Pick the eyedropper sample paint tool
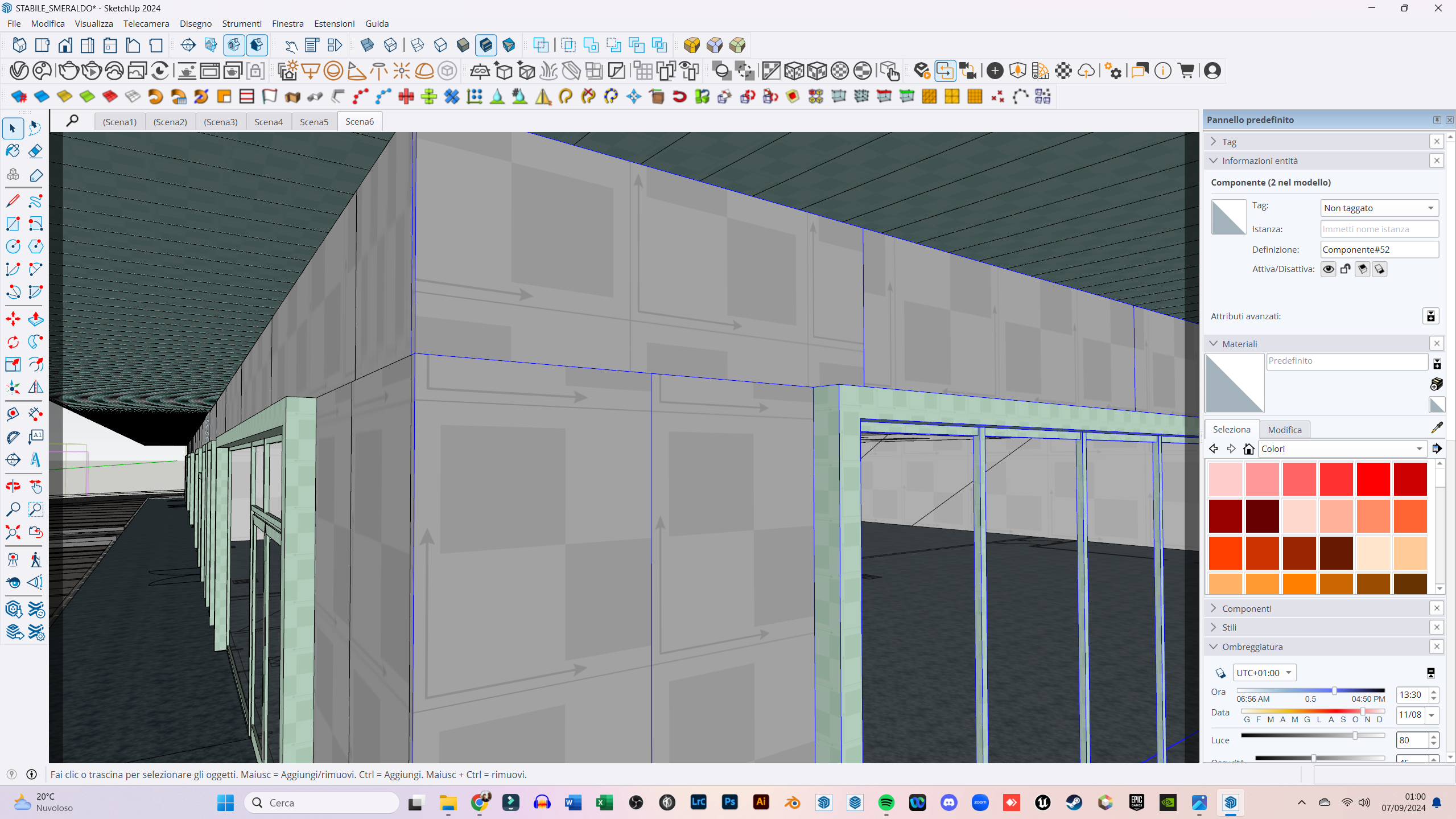 [x=1437, y=427]
